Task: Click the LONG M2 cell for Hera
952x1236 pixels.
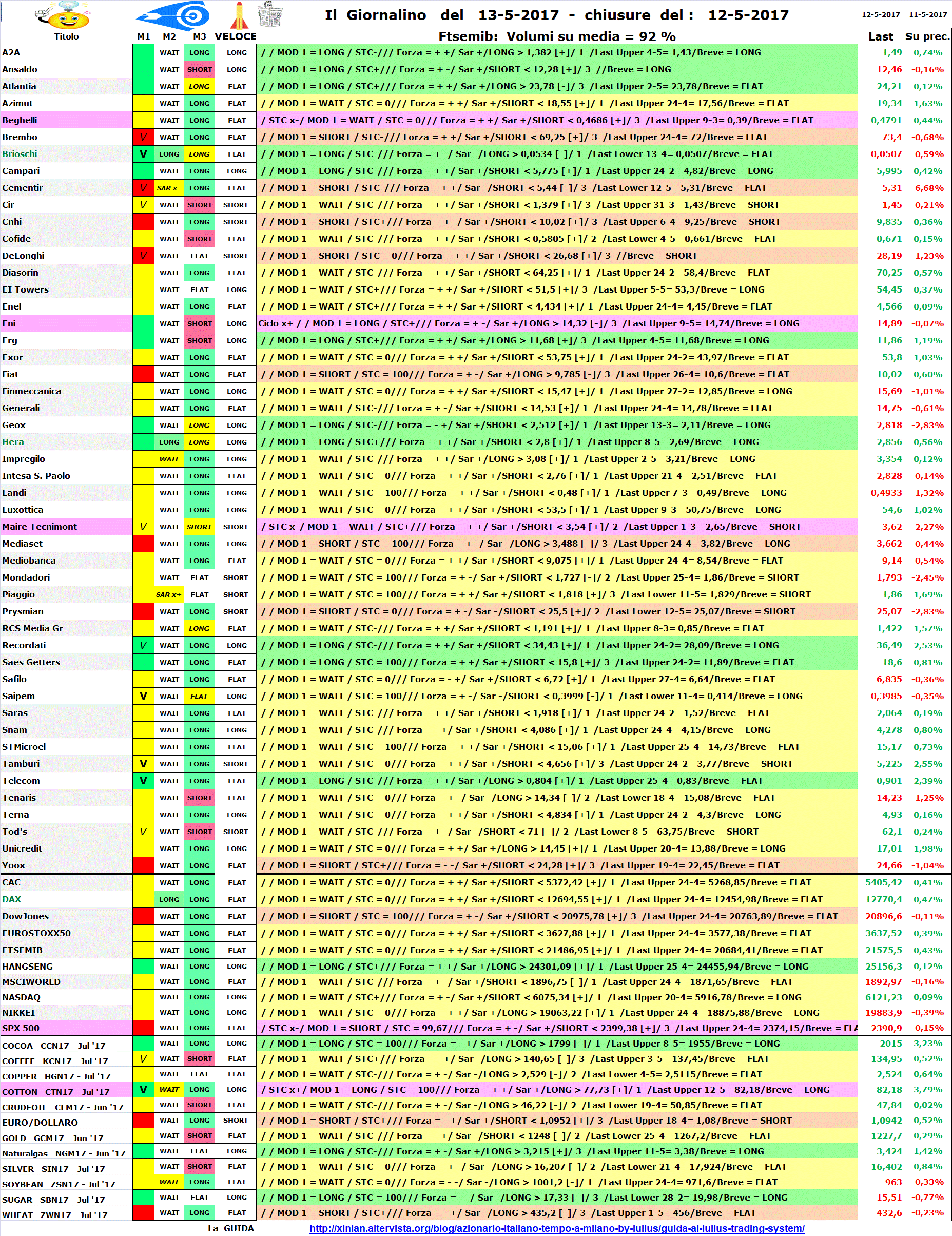Action: [169, 442]
